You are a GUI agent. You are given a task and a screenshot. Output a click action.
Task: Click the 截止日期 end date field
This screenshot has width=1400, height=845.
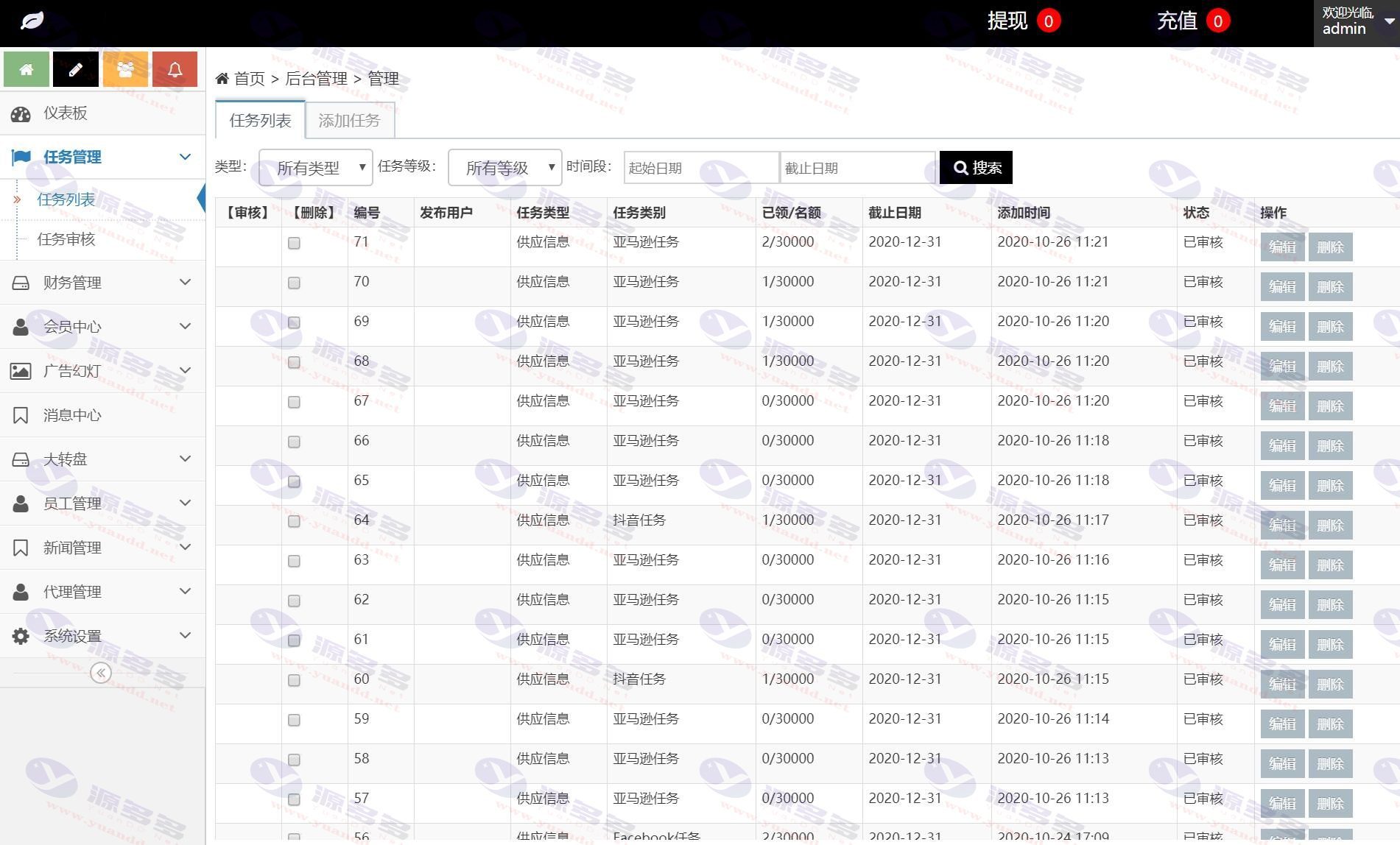coord(858,168)
